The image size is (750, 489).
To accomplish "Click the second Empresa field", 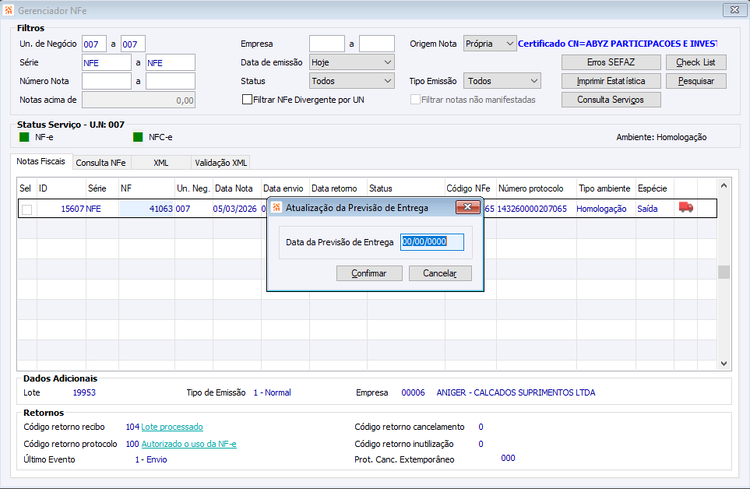I will 376,44.
